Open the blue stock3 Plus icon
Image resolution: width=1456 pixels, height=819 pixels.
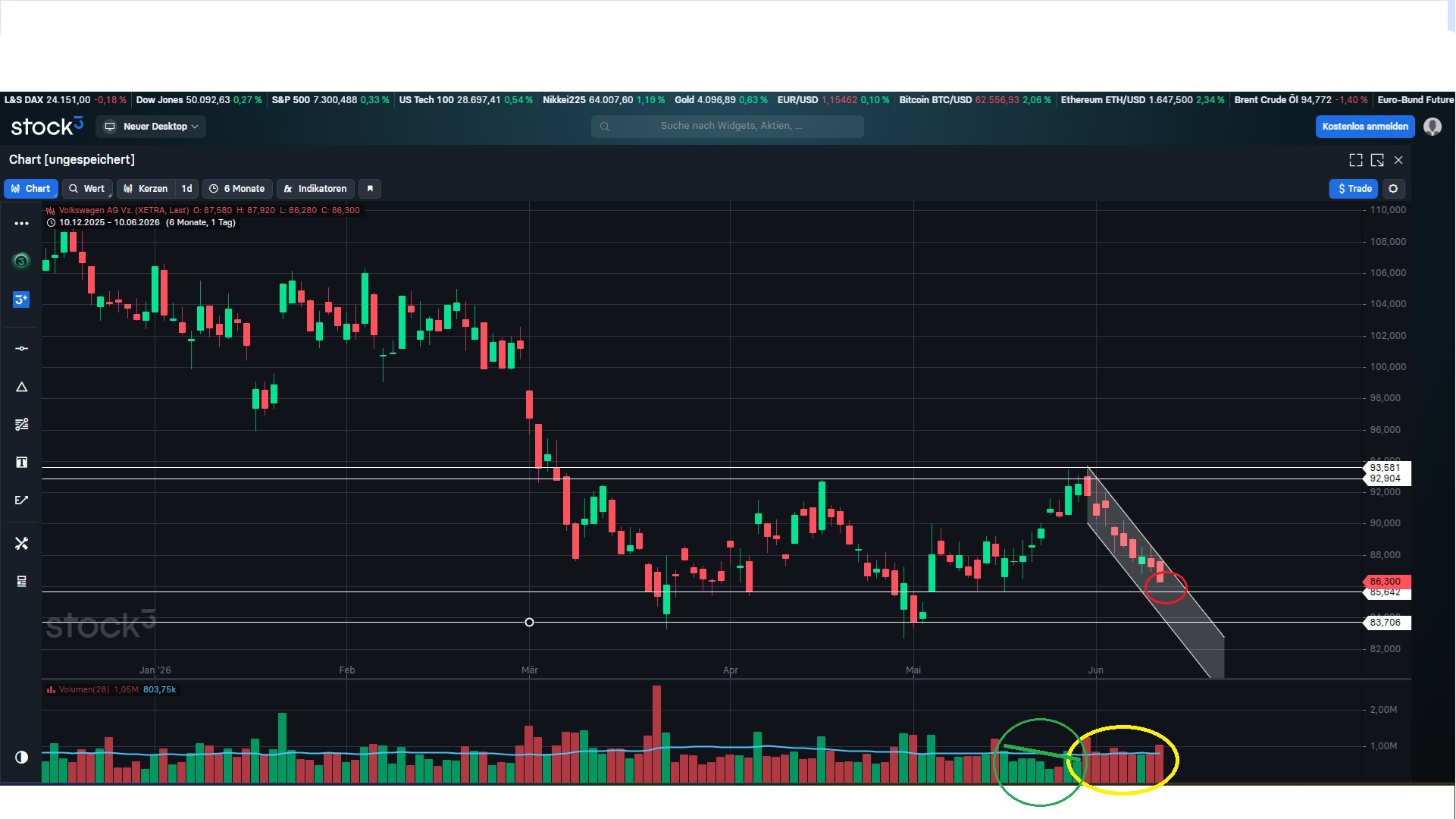point(21,300)
